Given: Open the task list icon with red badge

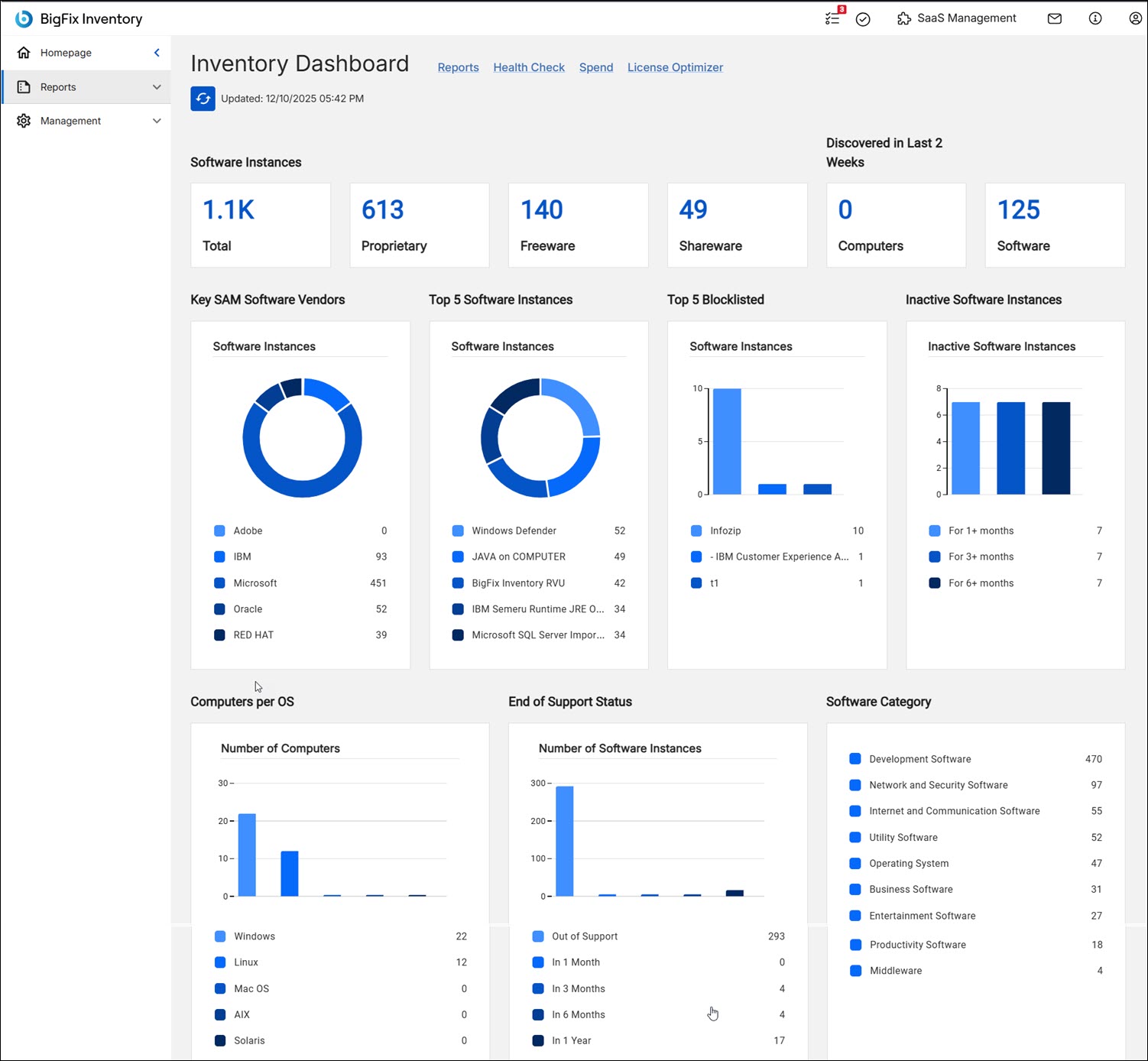Looking at the screenshot, I should 833,18.
